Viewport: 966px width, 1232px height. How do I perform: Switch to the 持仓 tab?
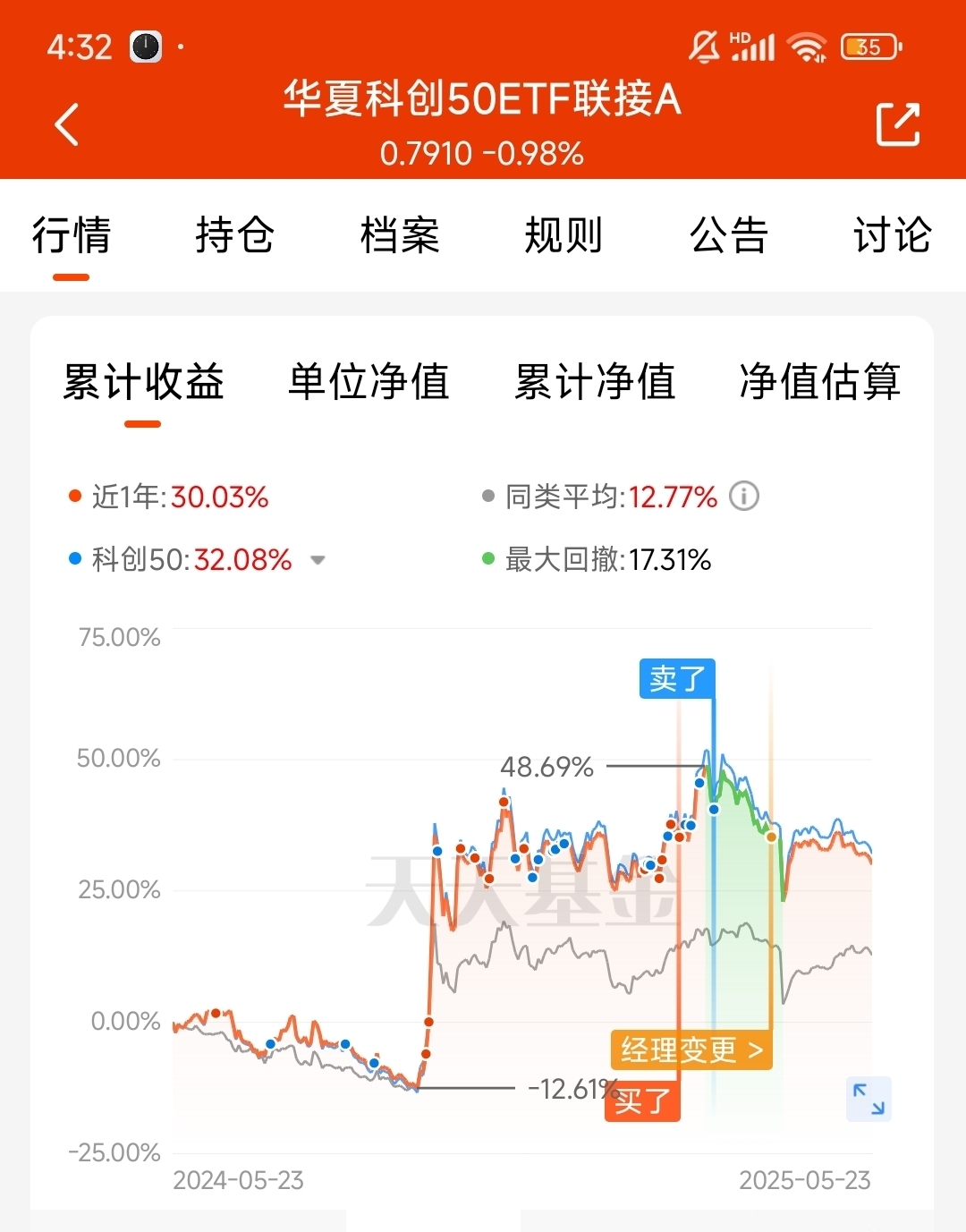tap(234, 235)
